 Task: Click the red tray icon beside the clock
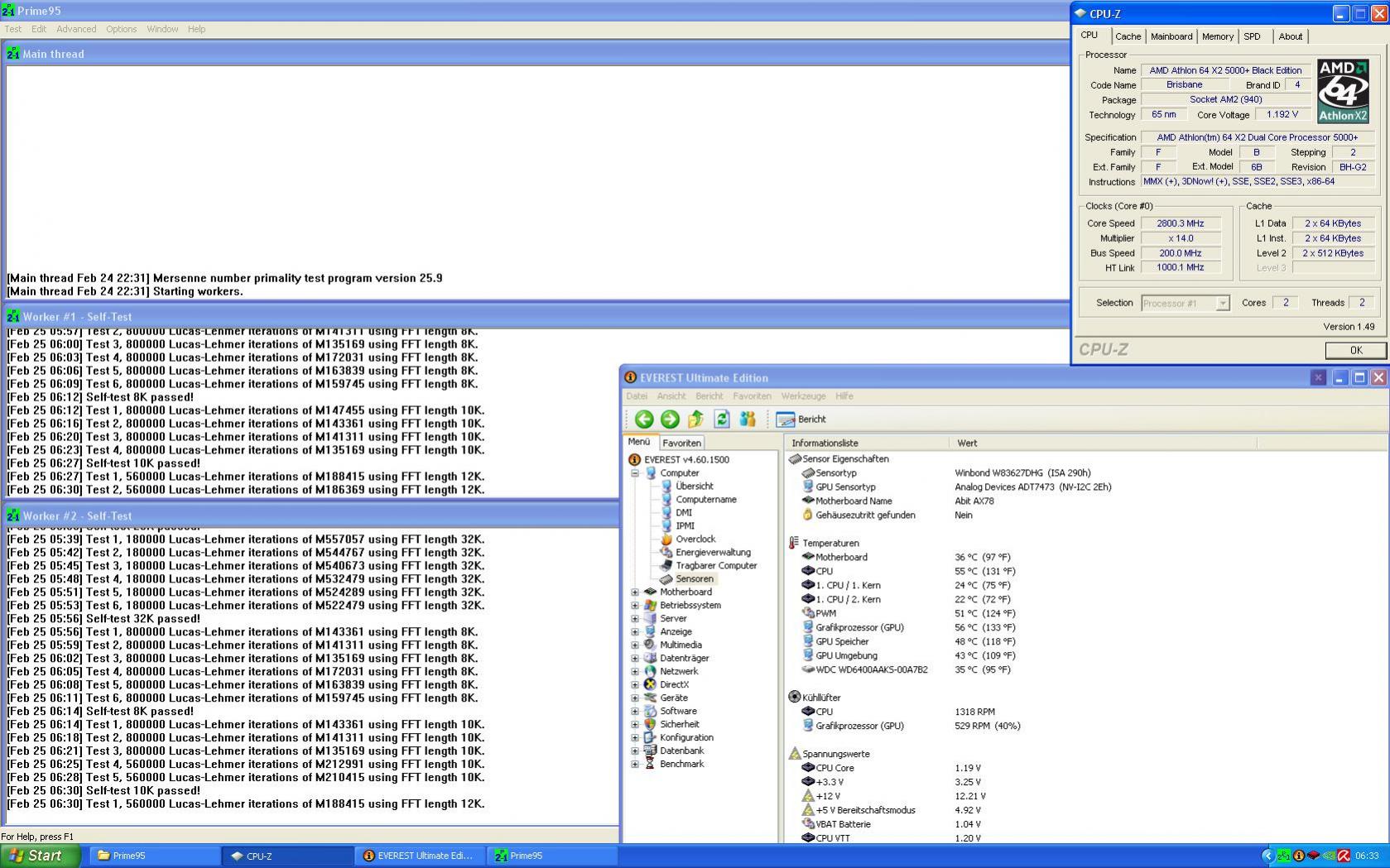[x=1344, y=856]
